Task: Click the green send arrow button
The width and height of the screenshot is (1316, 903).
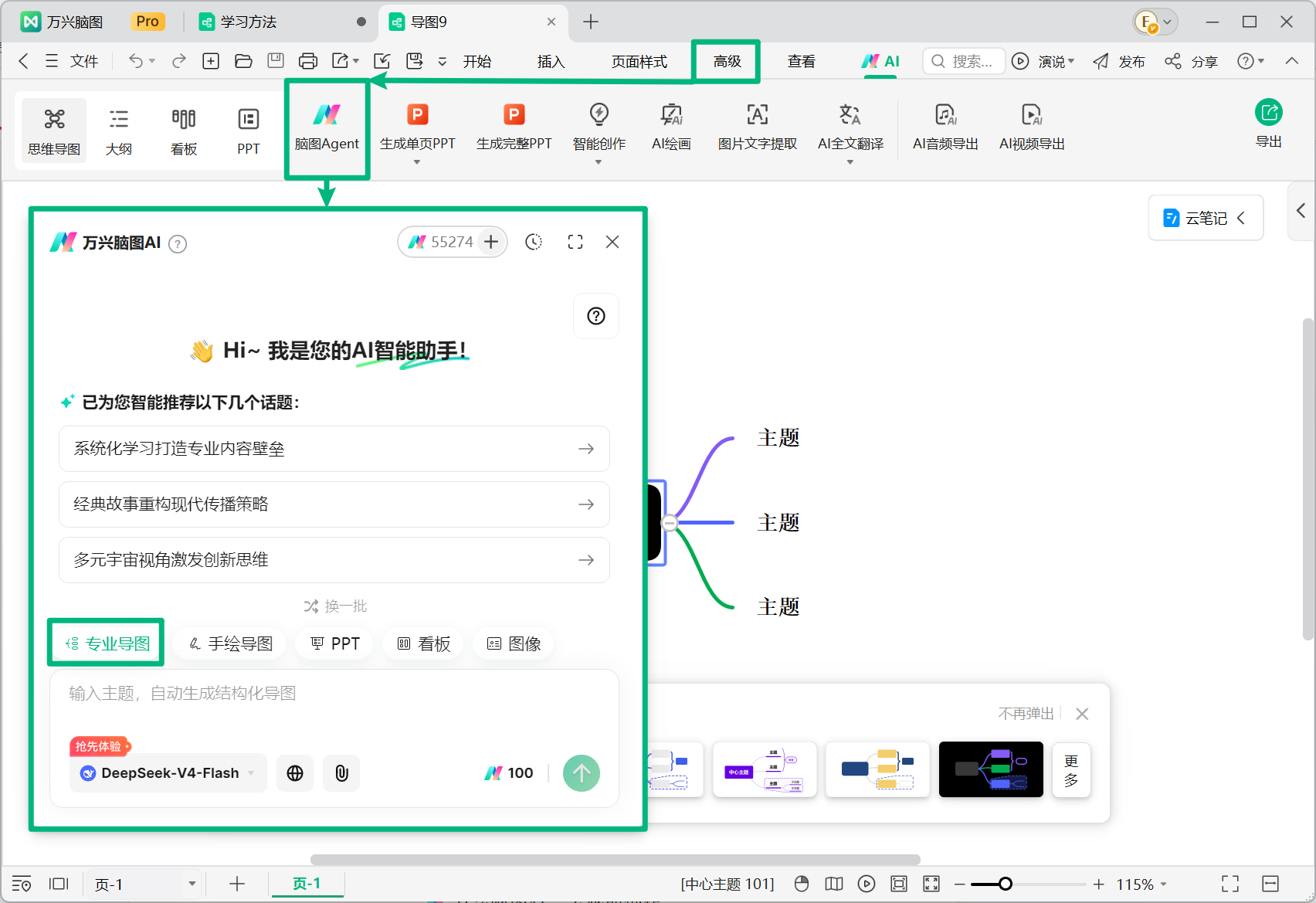Action: tap(582, 773)
